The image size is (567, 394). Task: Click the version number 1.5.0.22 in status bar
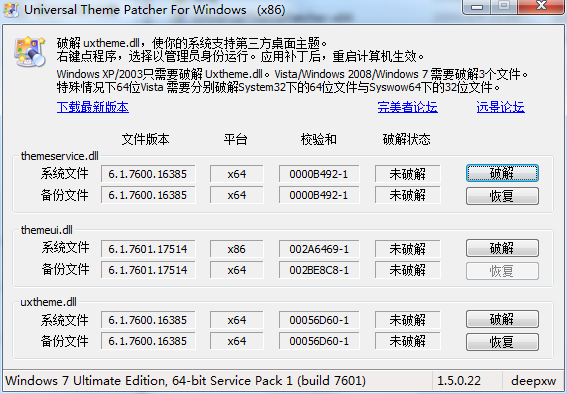tap(459, 381)
